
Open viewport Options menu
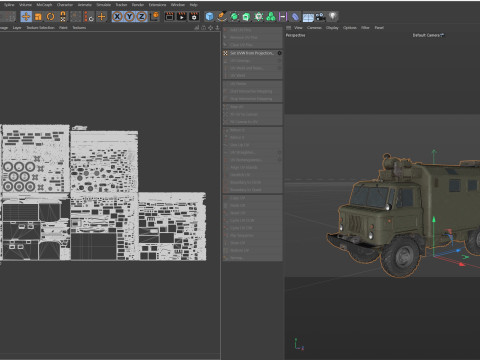coord(350,28)
